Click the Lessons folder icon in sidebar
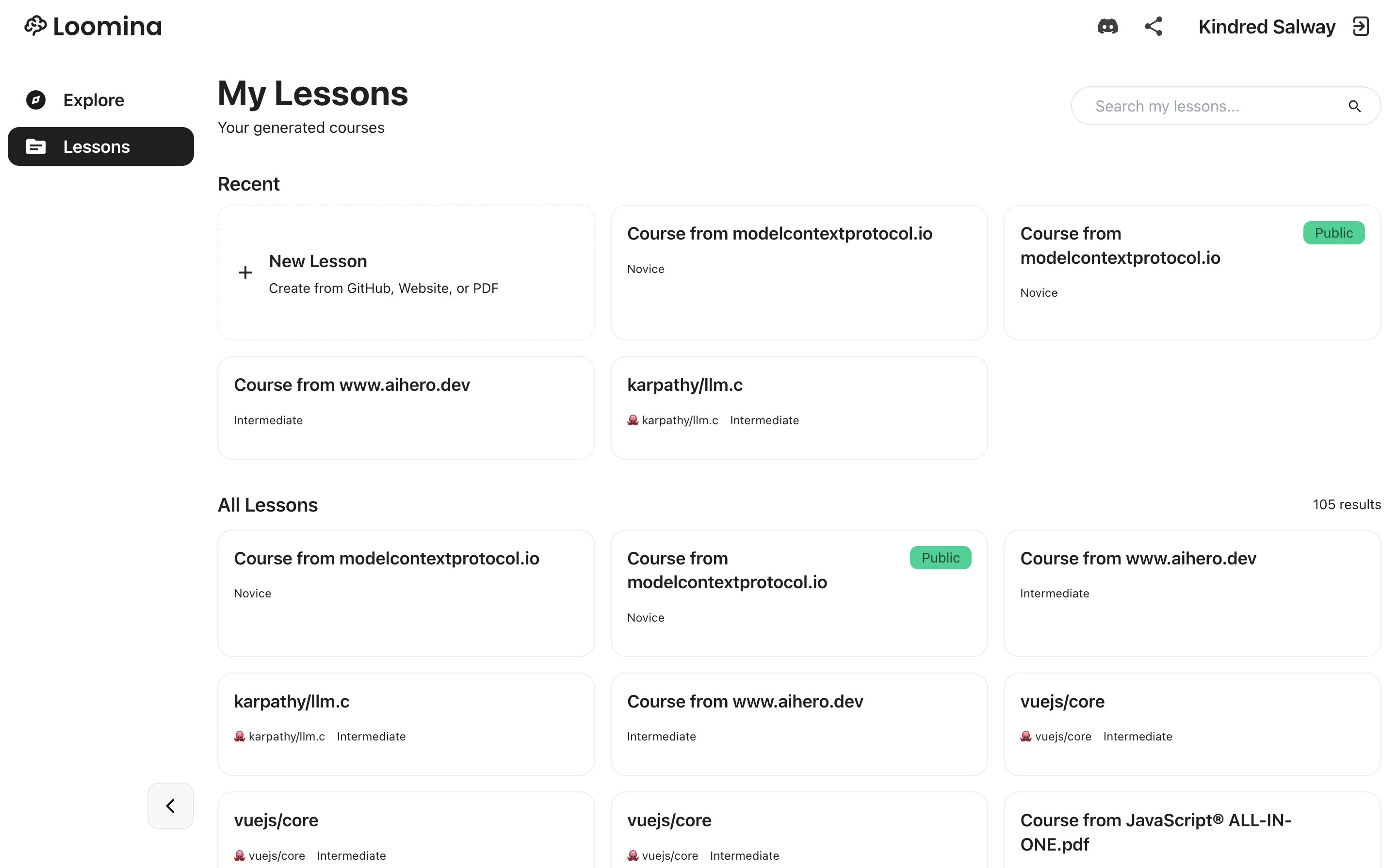This screenshot has height=868, width=1397. click(35, 146)
